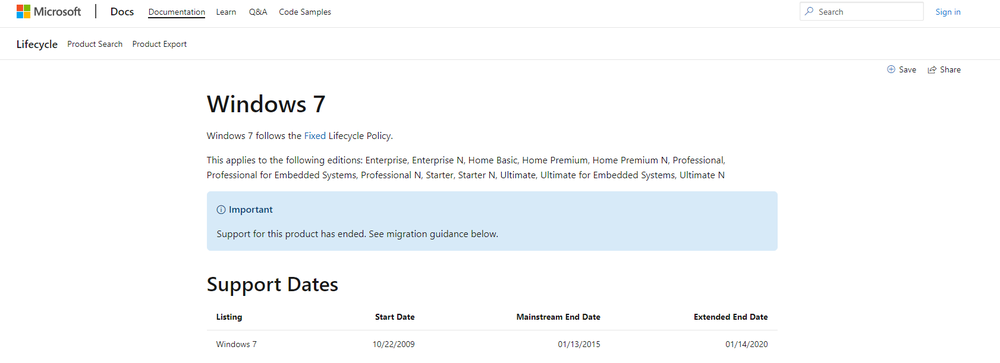Click the Microsoft logo

pos(49,11)
